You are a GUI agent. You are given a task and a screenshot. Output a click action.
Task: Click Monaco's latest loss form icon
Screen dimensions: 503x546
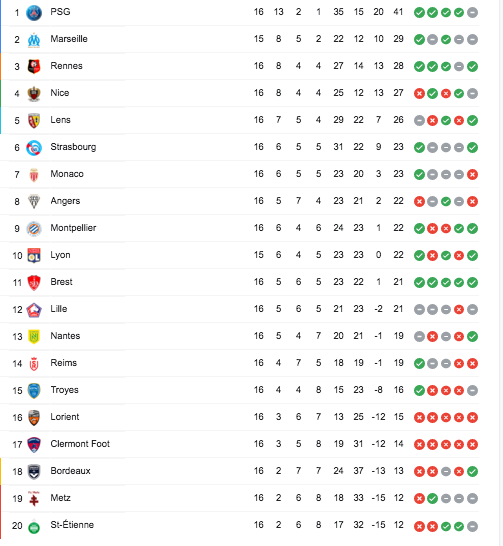coord(472,174)
